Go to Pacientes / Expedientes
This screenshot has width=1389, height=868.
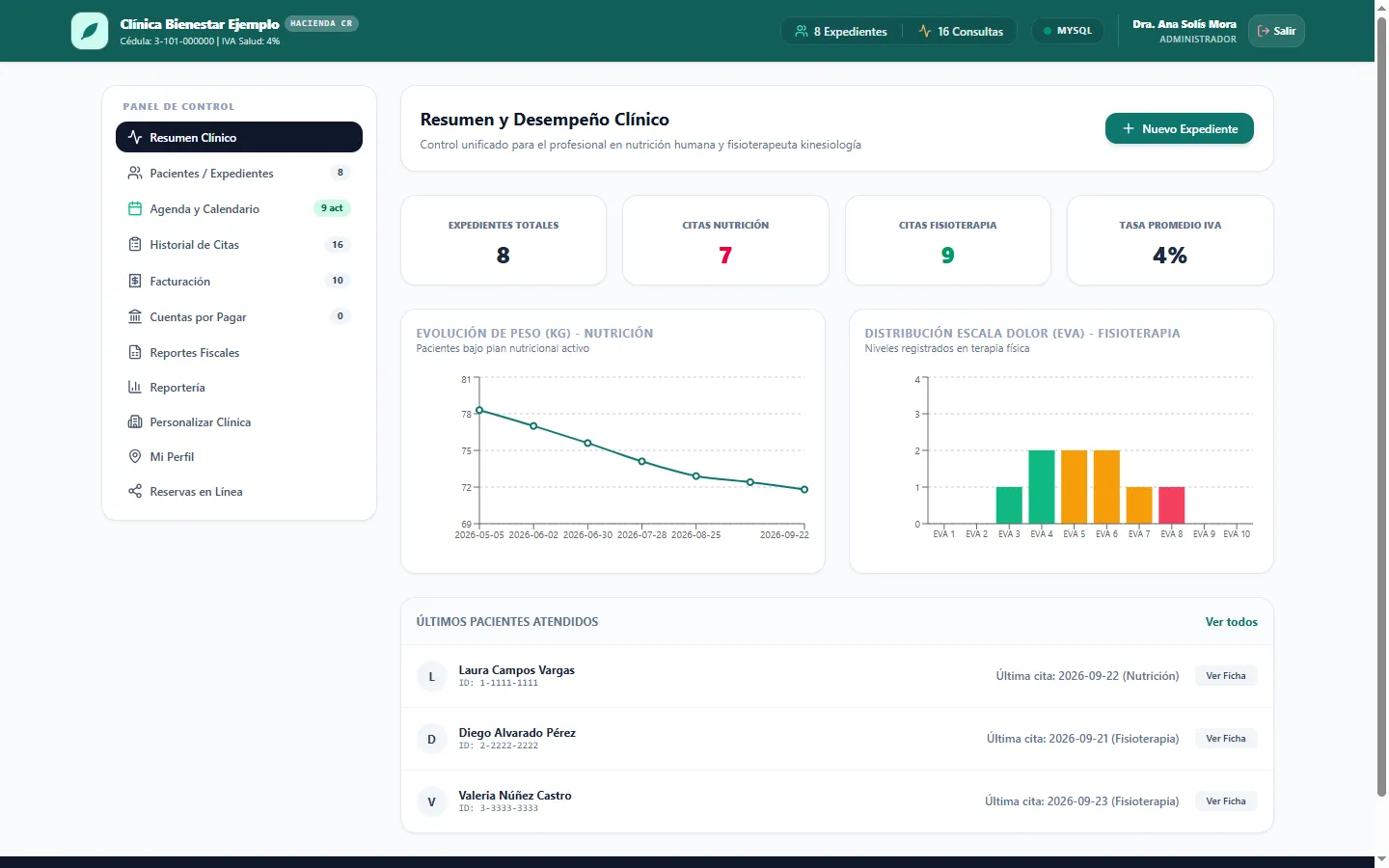[239, 173]
